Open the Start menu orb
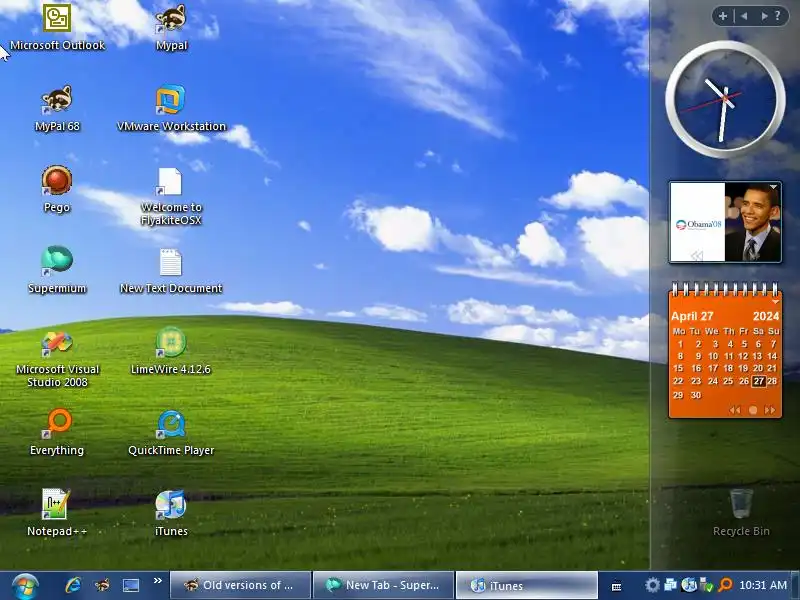This screenshot has height=600, width=800. click(x=25, y=586)
